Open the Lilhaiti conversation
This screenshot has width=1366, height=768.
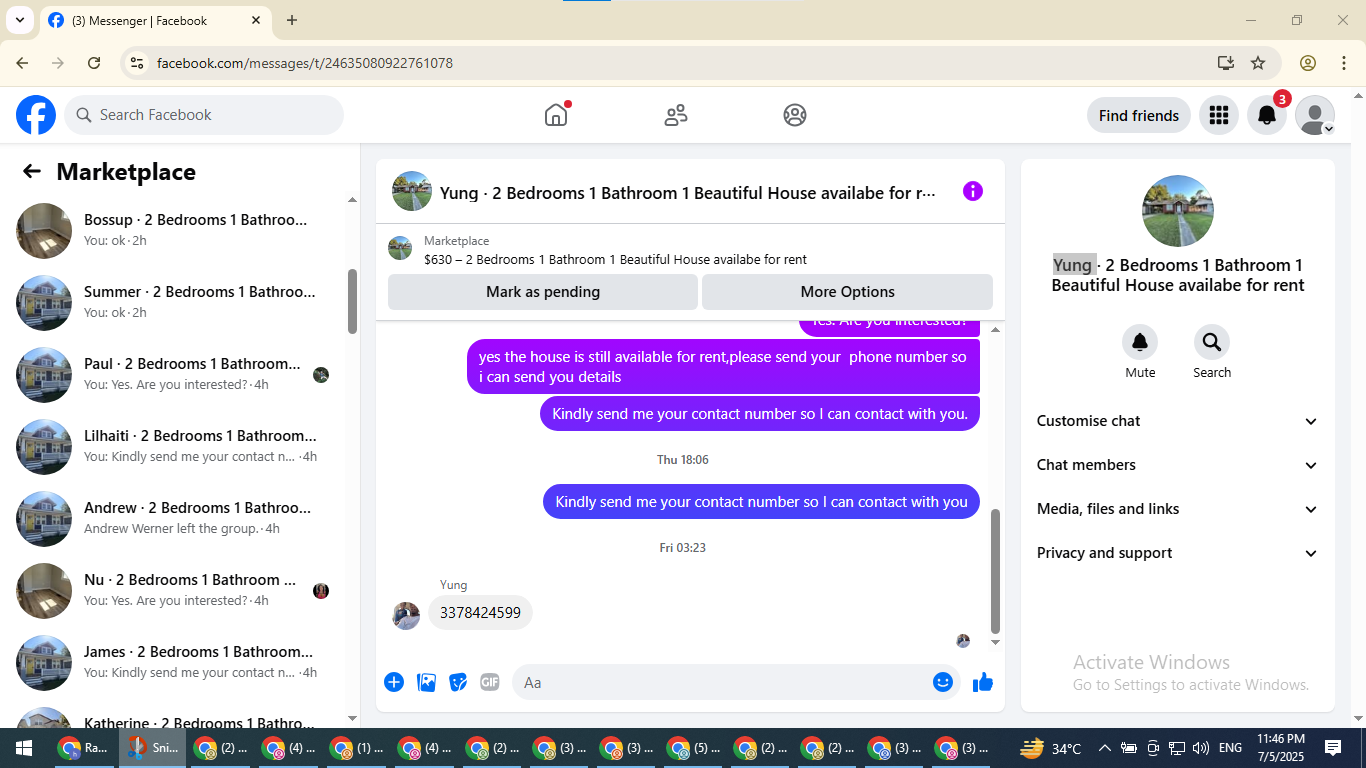pos(175,446)
